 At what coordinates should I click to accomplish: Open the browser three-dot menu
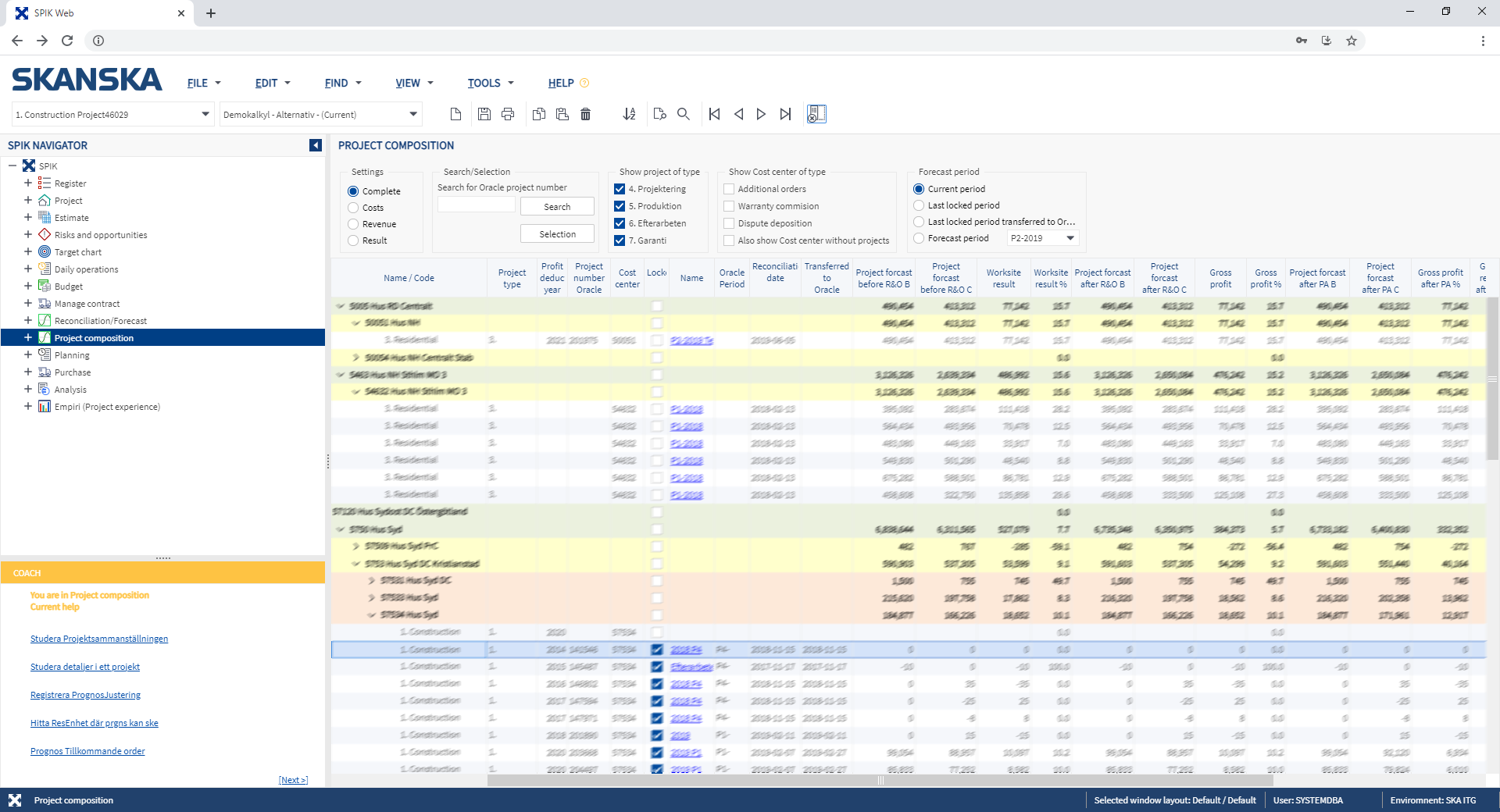(x=1483, y=41)
